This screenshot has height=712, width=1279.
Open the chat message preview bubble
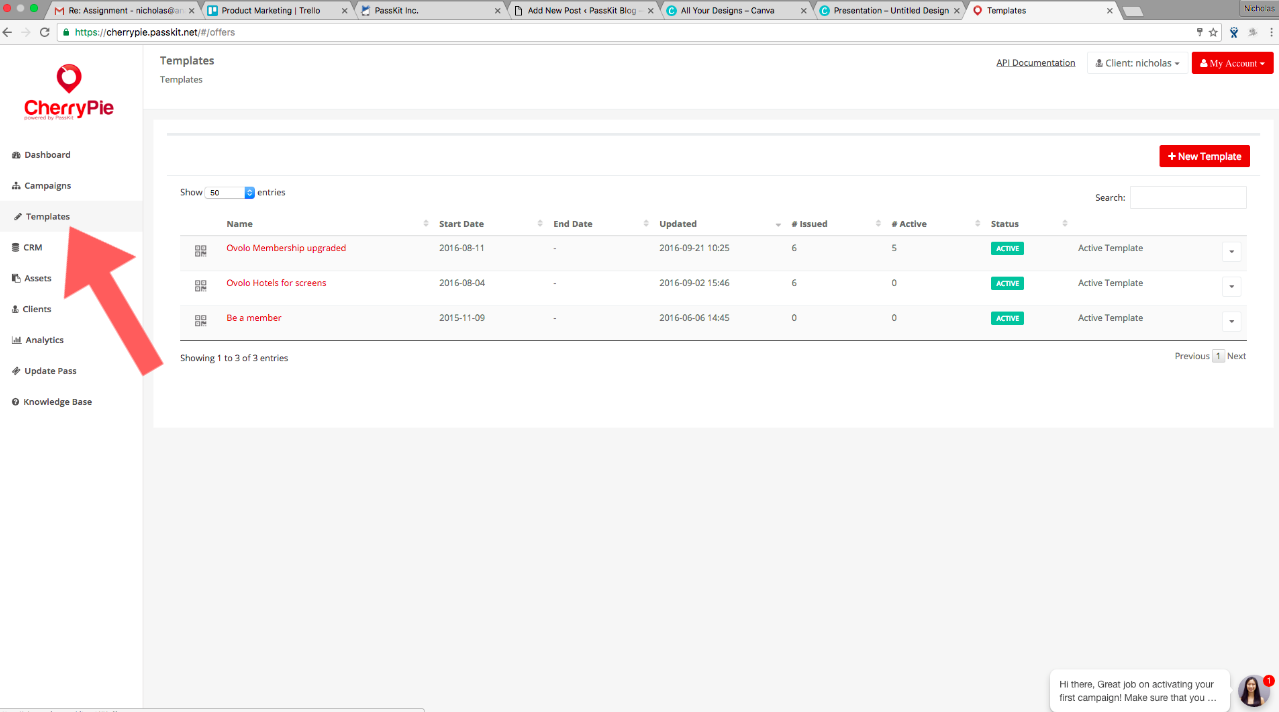(1139, 691)
